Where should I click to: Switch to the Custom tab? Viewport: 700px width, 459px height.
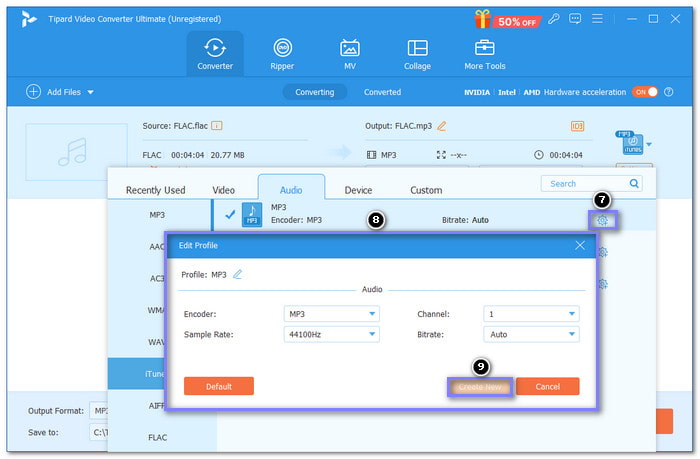click(426, 190)
